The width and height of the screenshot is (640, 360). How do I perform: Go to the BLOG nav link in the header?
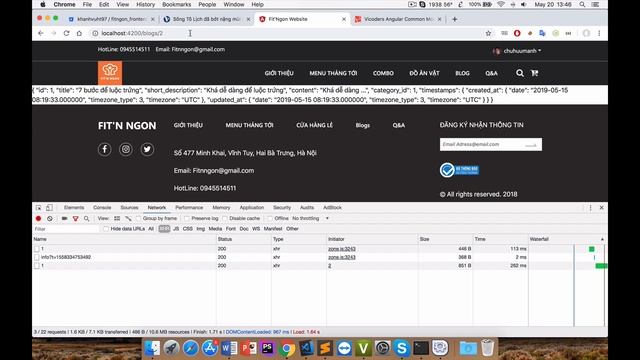[462, 73]
